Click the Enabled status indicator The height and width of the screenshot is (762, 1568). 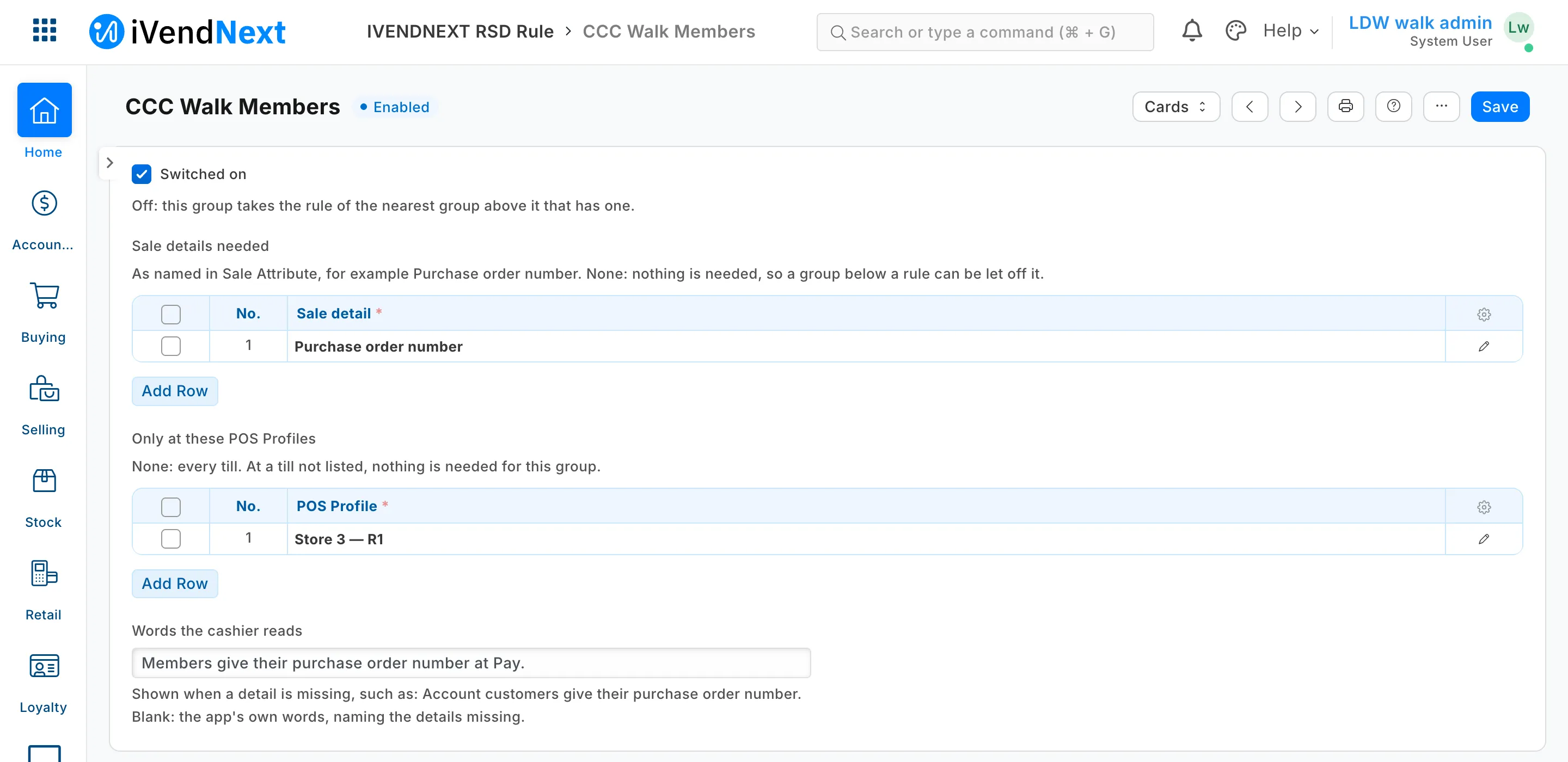tap(394, 107)
